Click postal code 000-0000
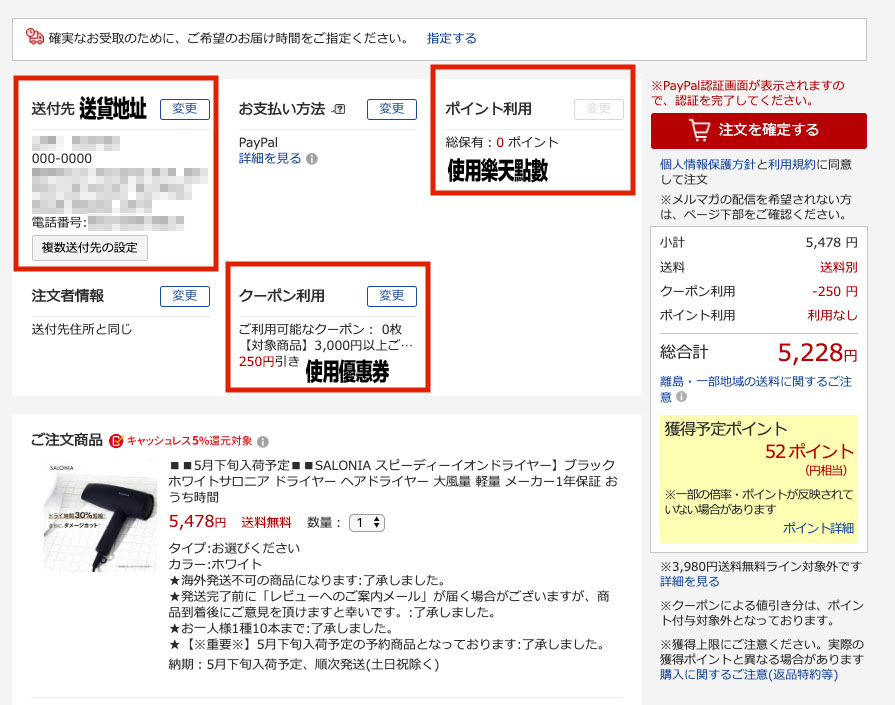This screenshot has width=895, height=705. pyautogui.click(x=62, y=159)
